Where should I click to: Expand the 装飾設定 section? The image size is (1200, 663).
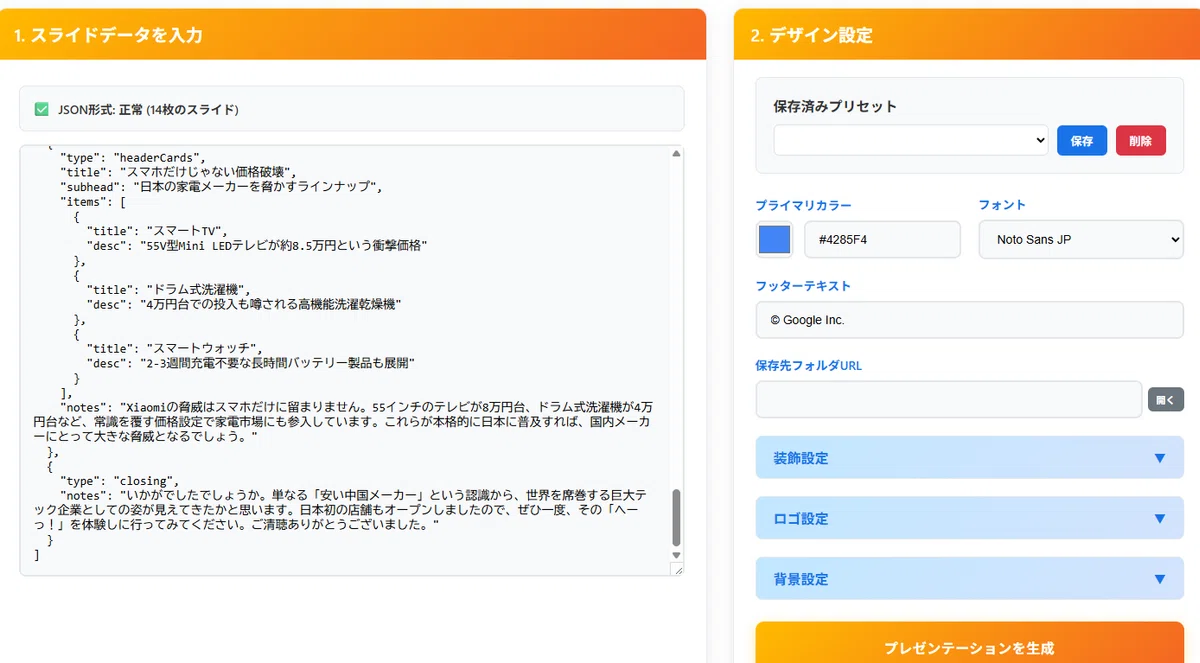point(970,458)
